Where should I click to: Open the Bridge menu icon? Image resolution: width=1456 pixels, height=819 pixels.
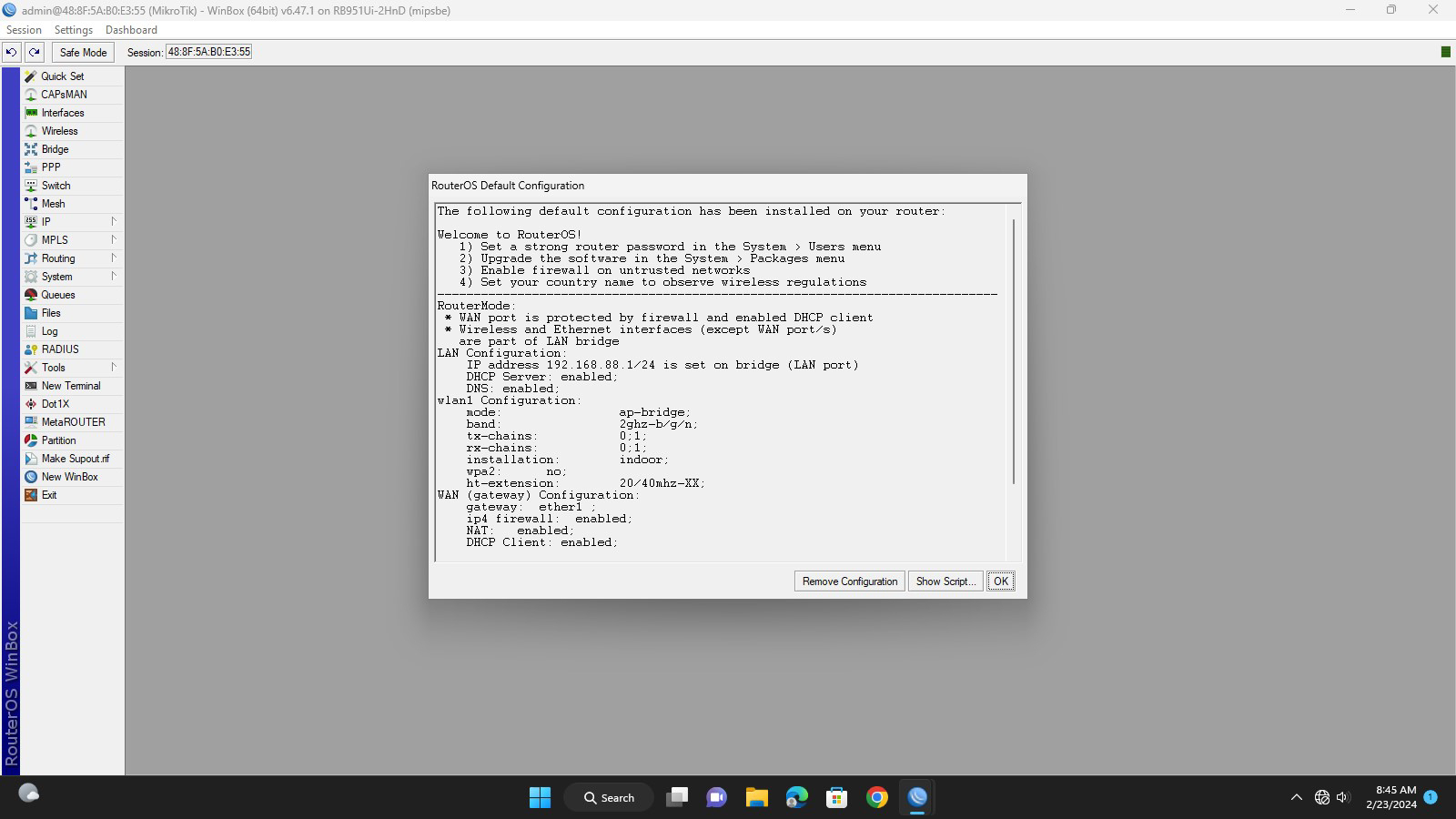coord(31,149)
